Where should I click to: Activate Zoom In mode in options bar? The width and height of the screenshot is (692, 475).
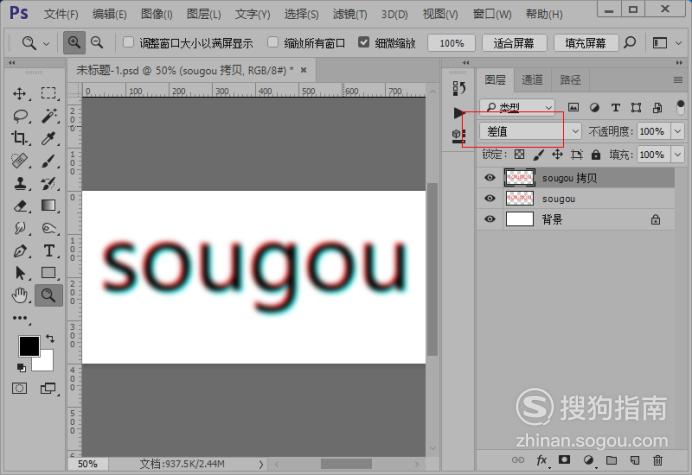click(74, 43)
